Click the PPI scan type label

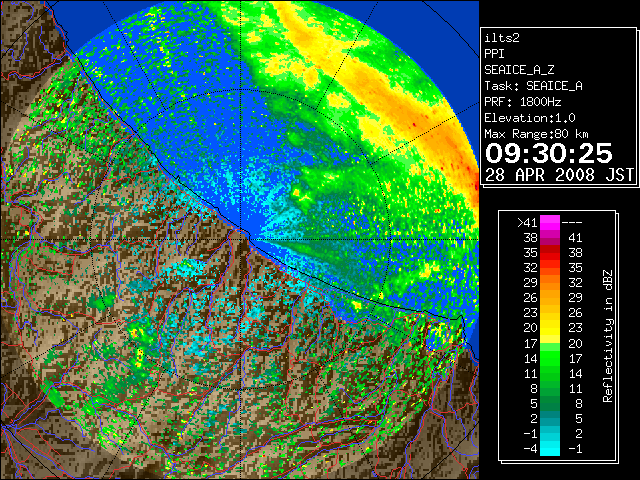[x=494, y=54]
